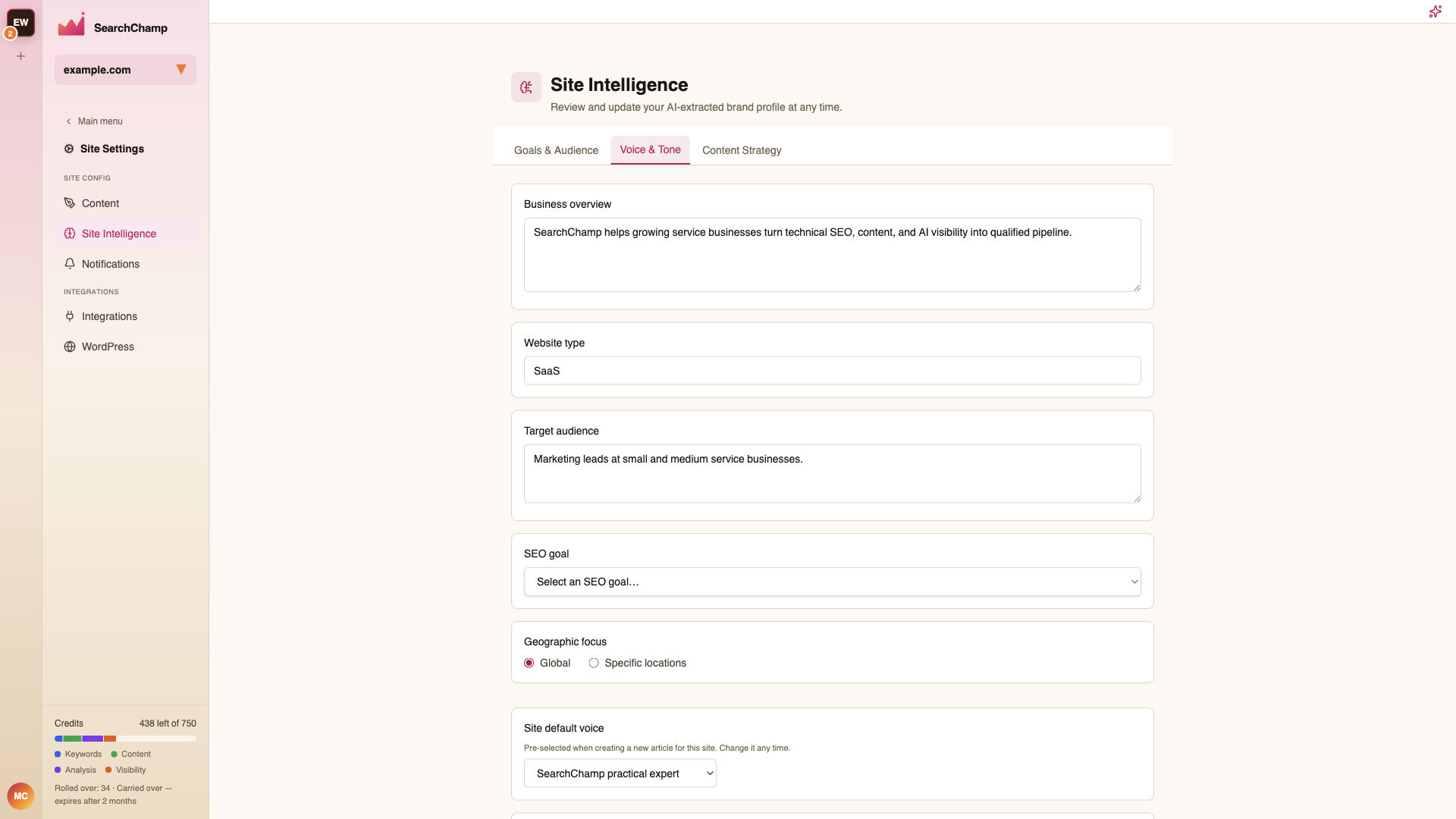Select the Global geographic focus radio
Viewport: 1456px width, 819px height.
coord(529,663)
